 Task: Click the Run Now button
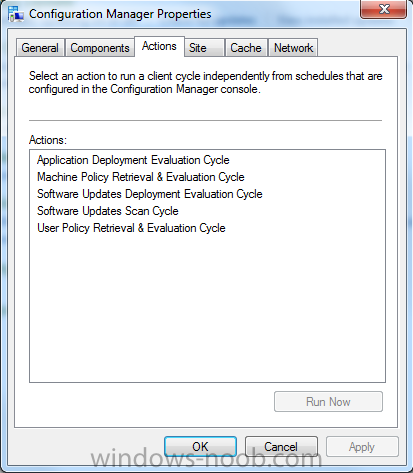pos(328,402)
